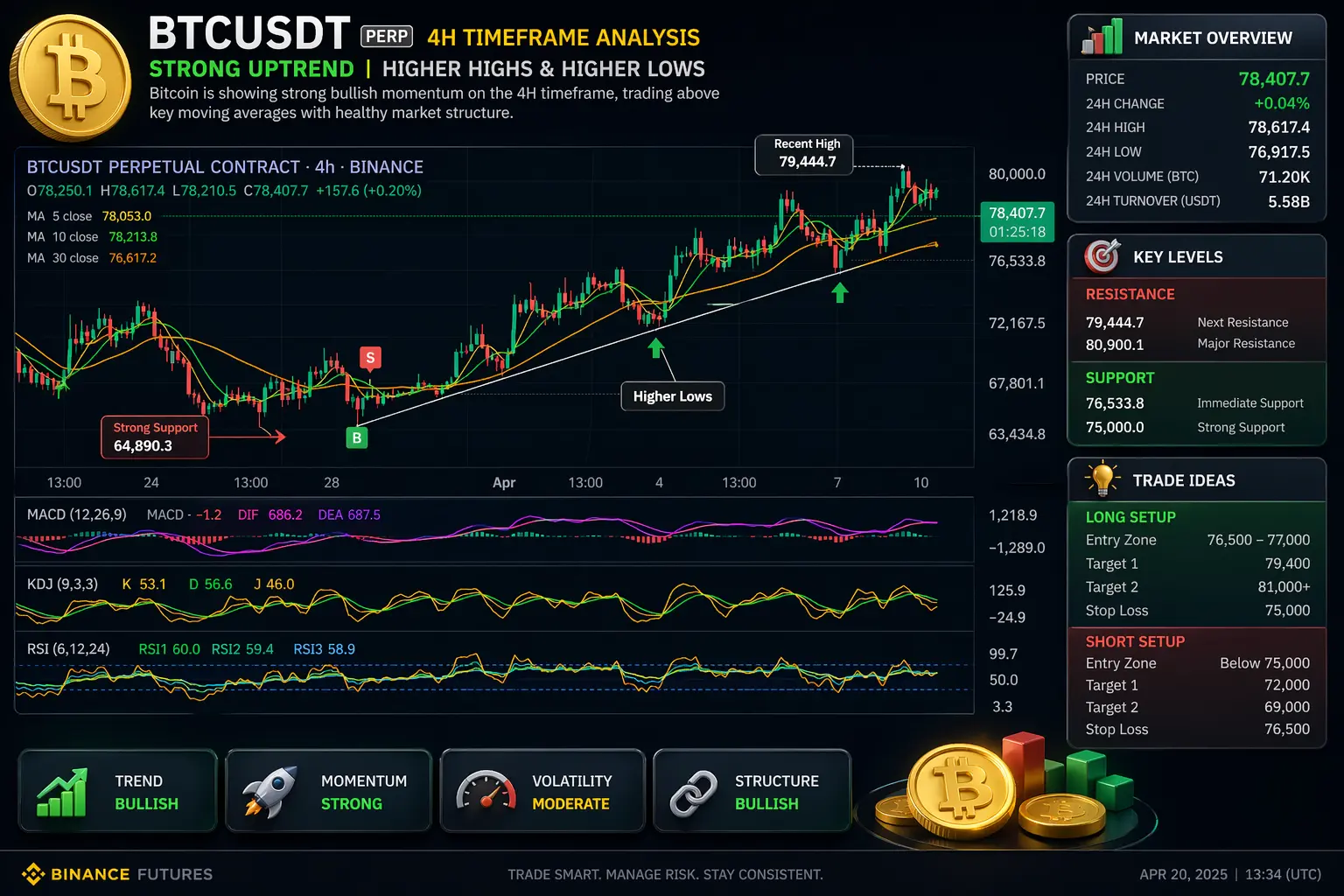This screenshot has width=1344, height=896.
Task: Click the 24H HIGH value 78,617.4
Action: click(1279, 127)
